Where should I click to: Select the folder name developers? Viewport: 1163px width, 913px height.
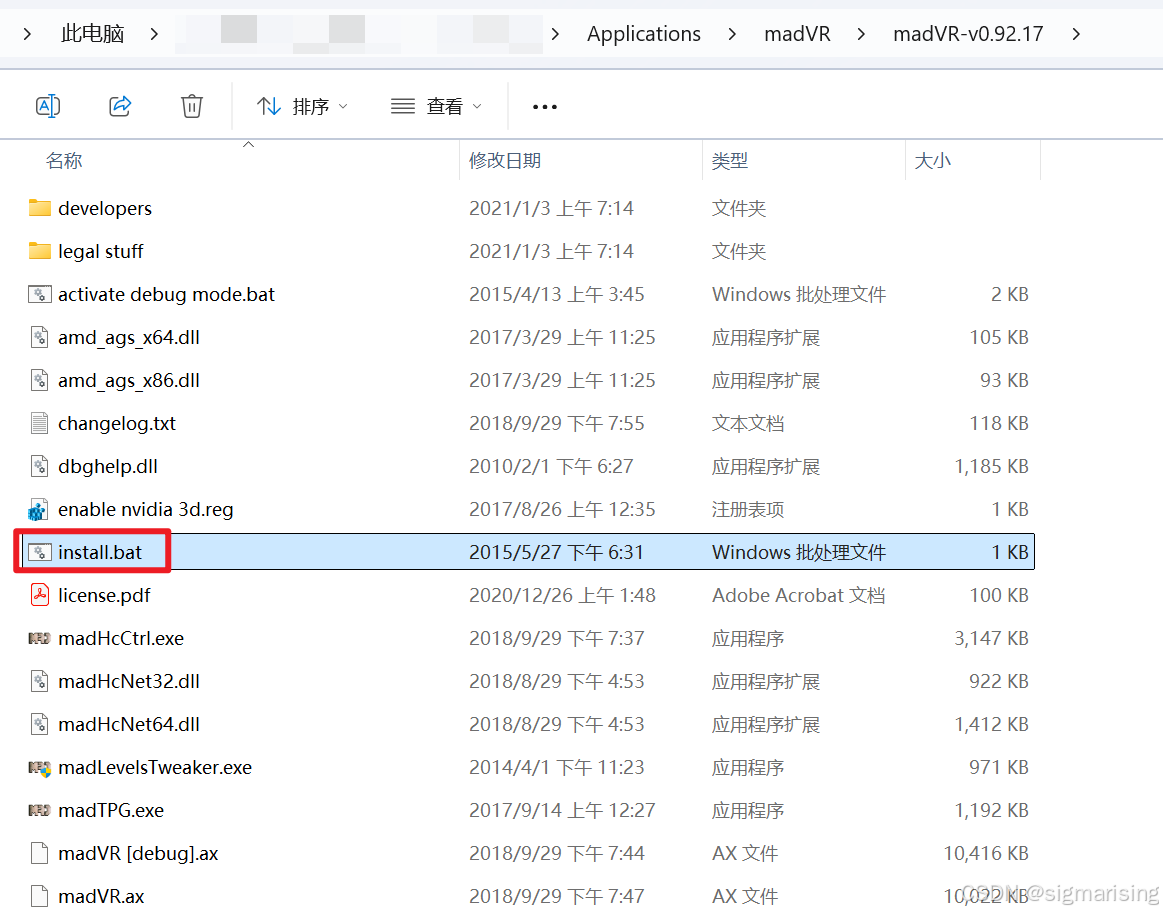pyautogui.click(x=105, y=208)
